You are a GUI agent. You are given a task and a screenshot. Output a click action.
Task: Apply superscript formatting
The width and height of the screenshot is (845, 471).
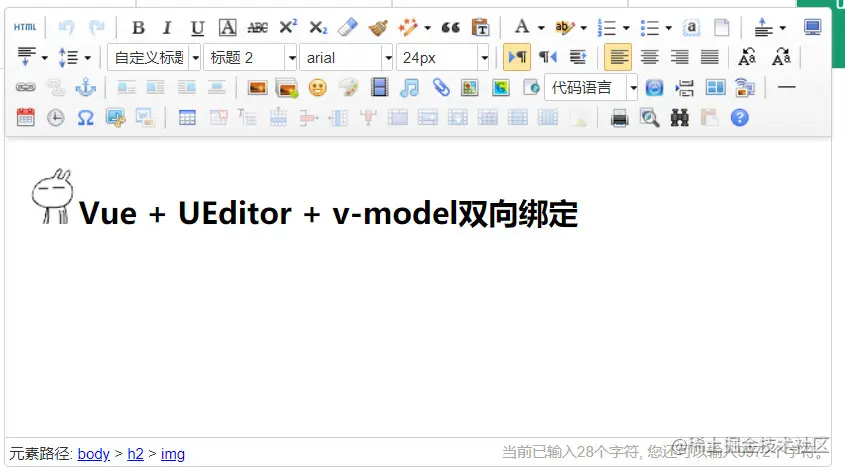[x=288, y=27]
